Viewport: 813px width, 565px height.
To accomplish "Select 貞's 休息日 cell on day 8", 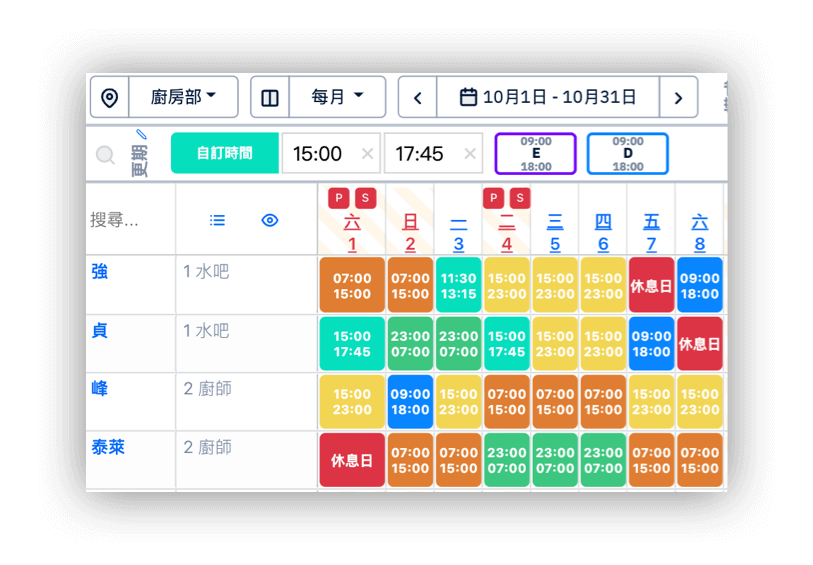I will pyautogui.click(x=699, y=344).
